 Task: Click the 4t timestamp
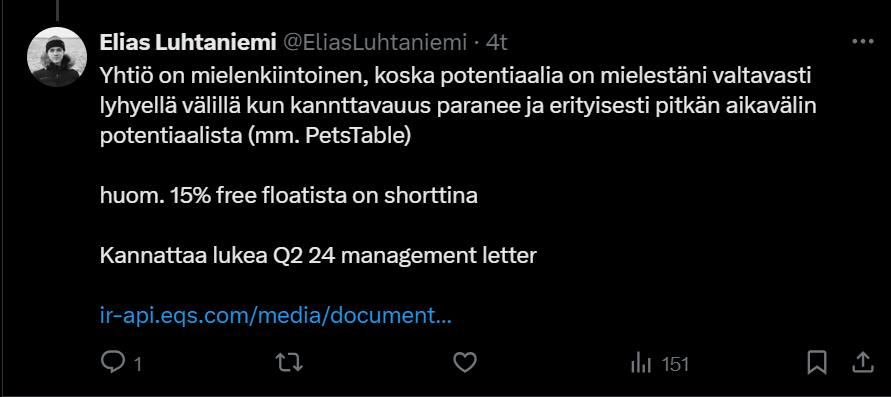click(496, 43)
